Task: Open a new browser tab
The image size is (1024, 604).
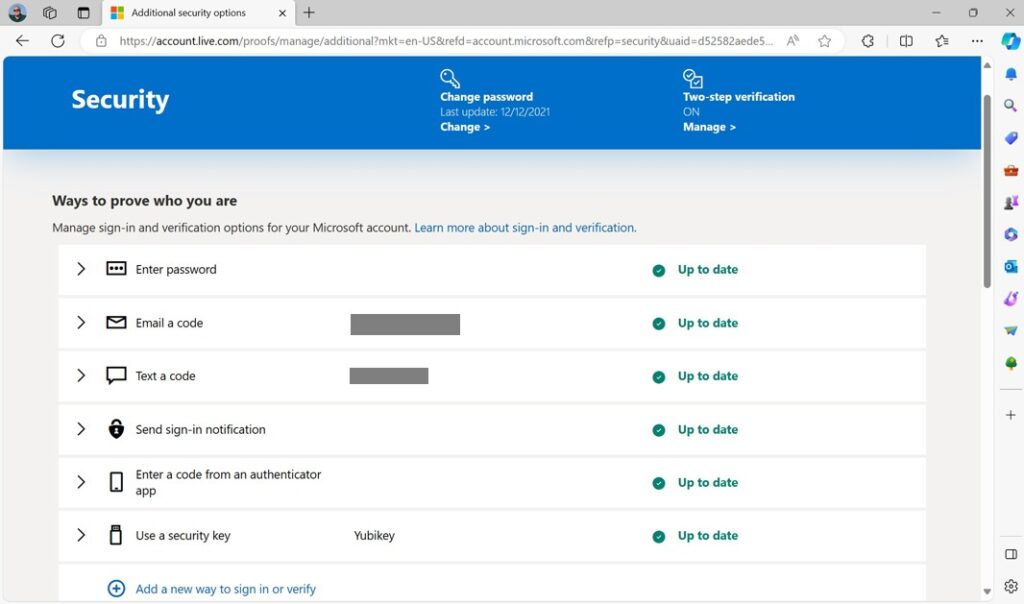Action: coord(310,14)
